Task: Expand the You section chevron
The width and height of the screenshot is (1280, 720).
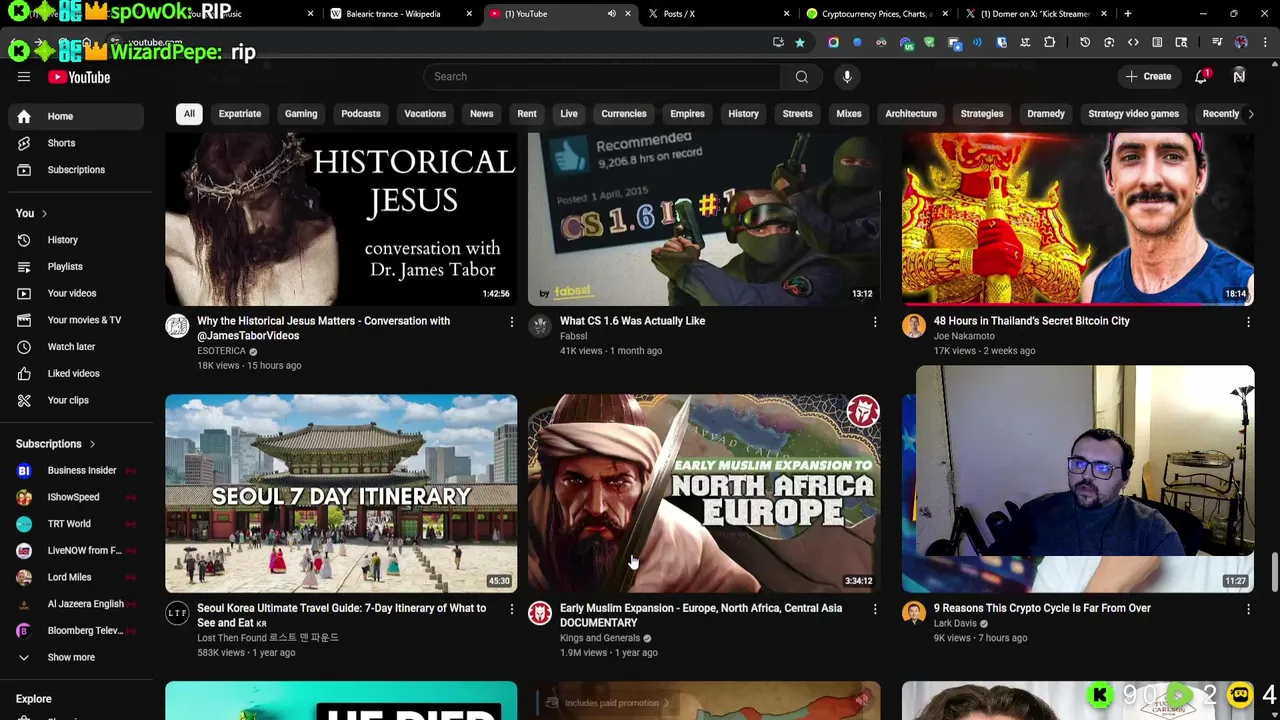Action: click(x=44, y=213)
